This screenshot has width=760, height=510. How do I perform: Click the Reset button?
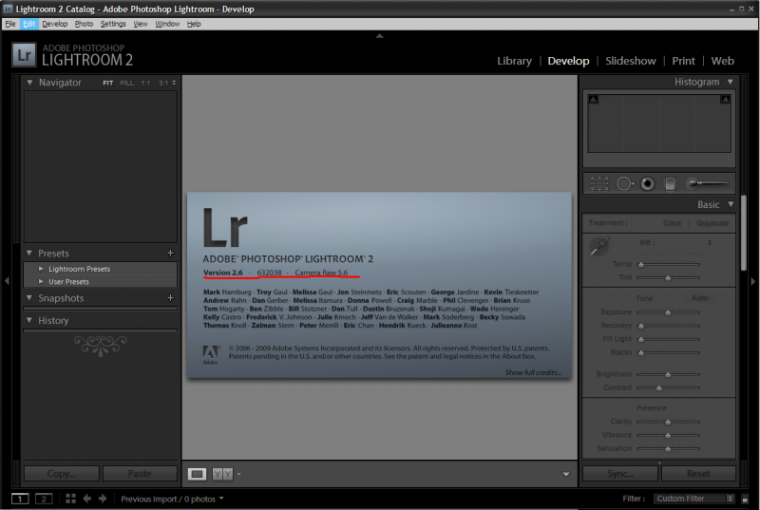pyautogui.click(x=697, y=473)
